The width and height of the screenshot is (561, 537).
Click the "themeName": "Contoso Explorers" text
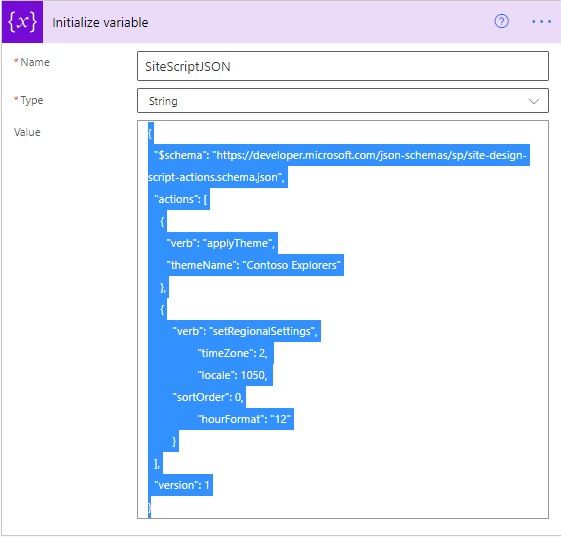coord(253,265)
